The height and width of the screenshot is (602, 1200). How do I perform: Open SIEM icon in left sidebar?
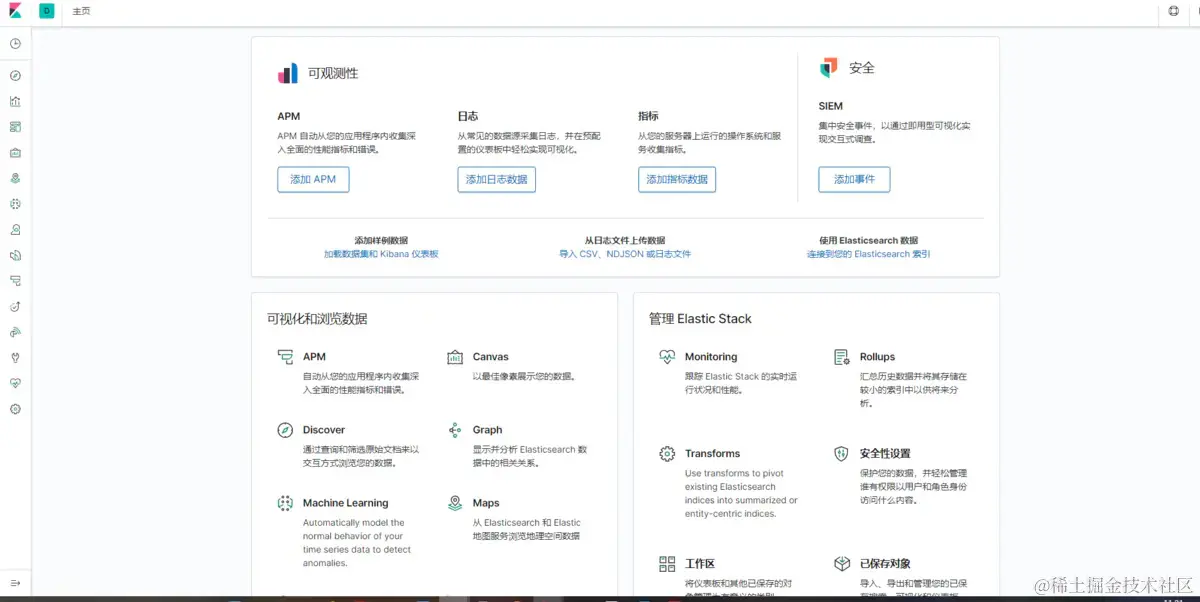[15, 332]
